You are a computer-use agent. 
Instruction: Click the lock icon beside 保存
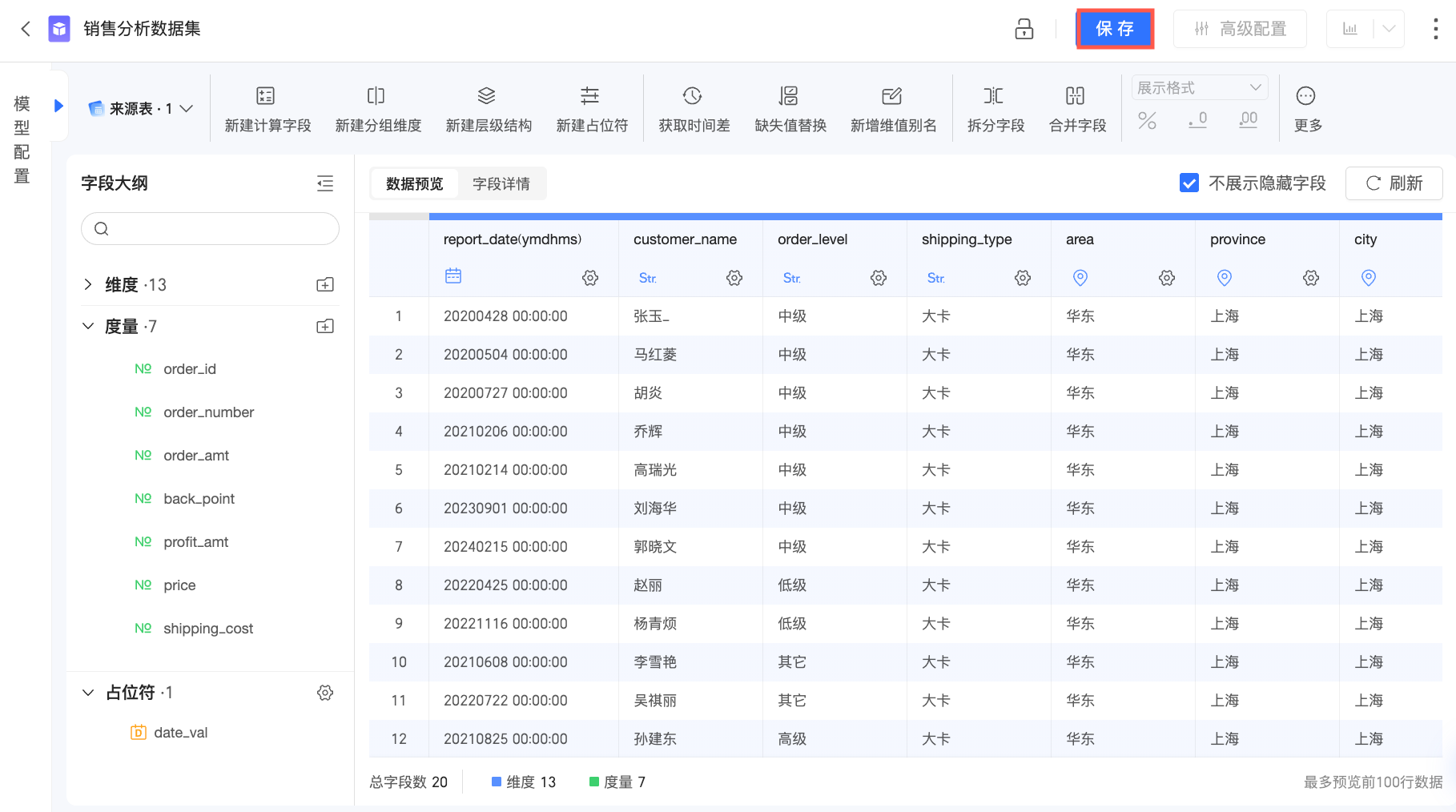[x=1024, y=29]
